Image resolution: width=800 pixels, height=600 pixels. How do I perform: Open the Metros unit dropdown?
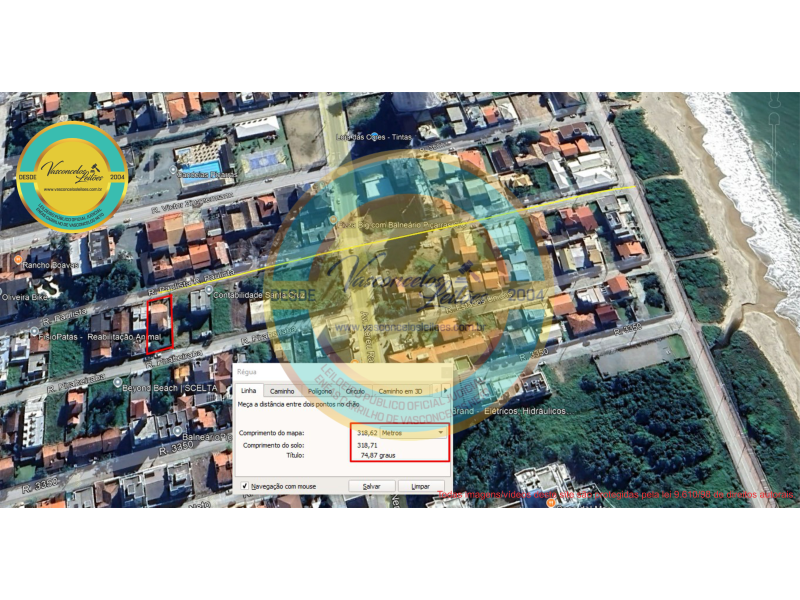[x=413, y=432]
